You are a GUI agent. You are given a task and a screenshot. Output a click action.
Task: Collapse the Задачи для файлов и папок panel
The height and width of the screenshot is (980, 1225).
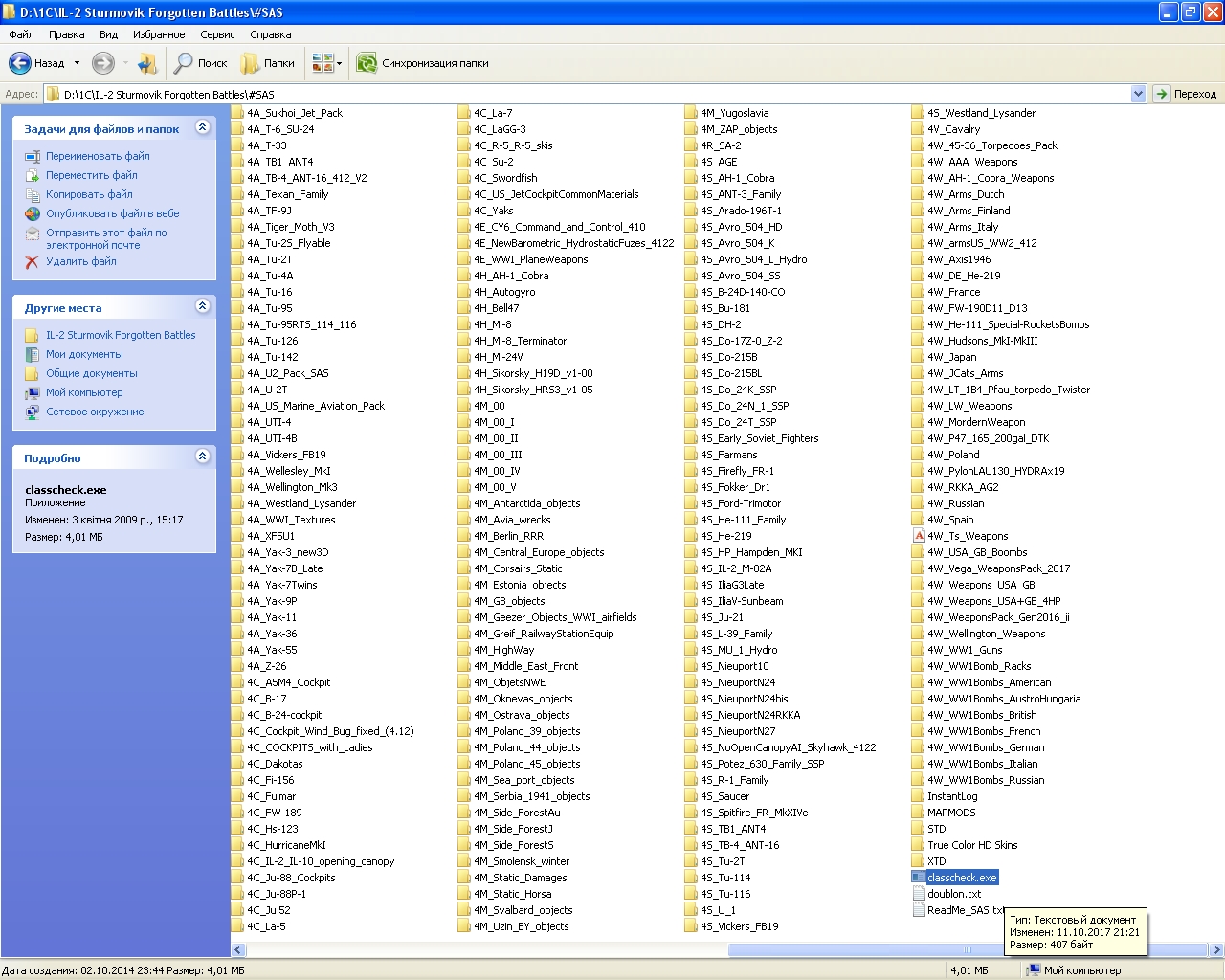coord(202,126)
